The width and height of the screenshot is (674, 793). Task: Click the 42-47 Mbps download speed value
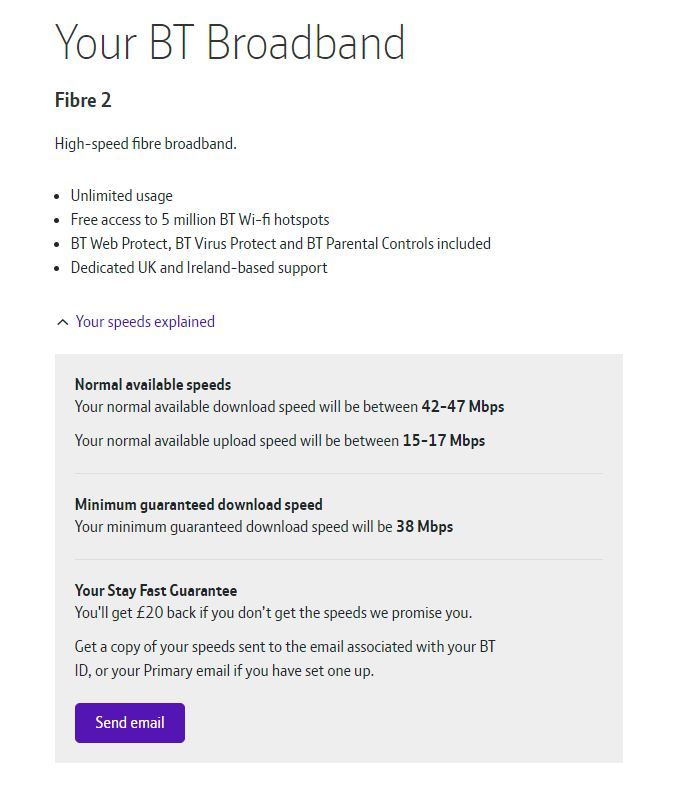(462, 407)
